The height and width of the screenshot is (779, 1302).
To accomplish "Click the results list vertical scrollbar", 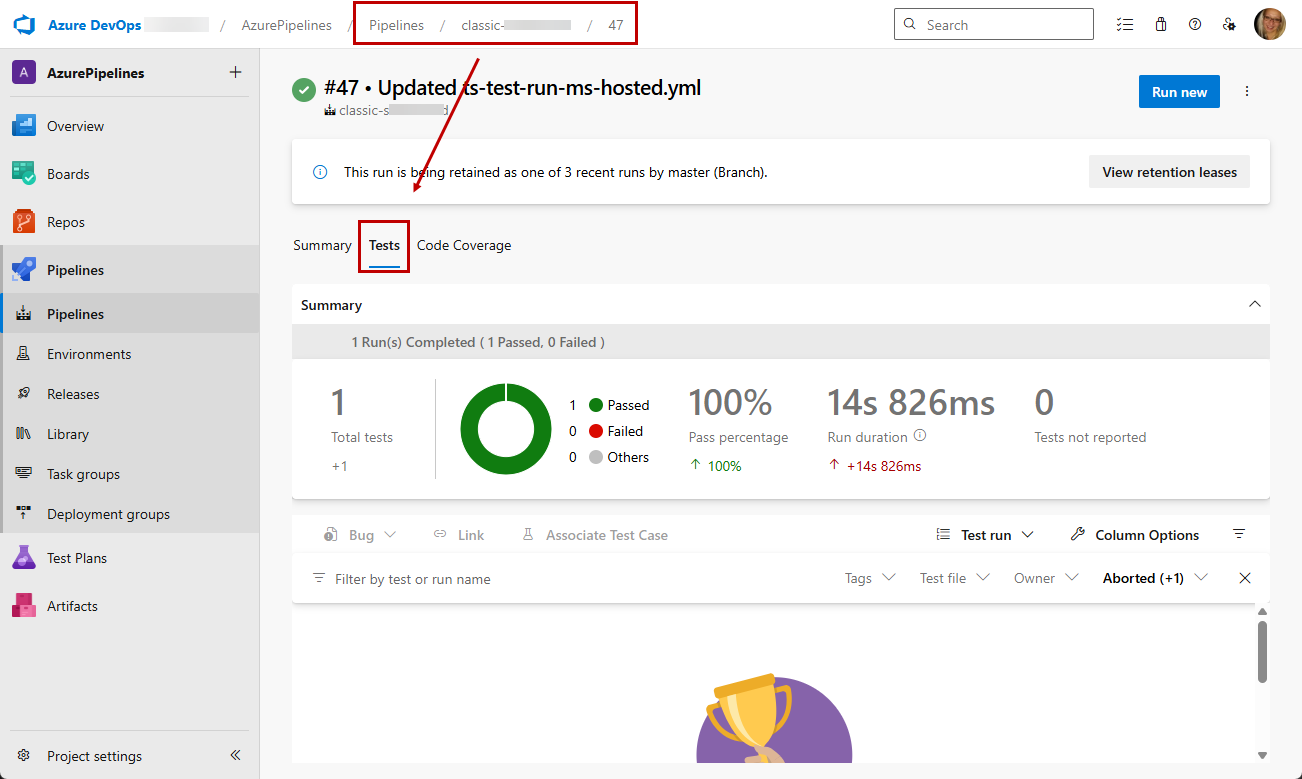I will 1262,652.
